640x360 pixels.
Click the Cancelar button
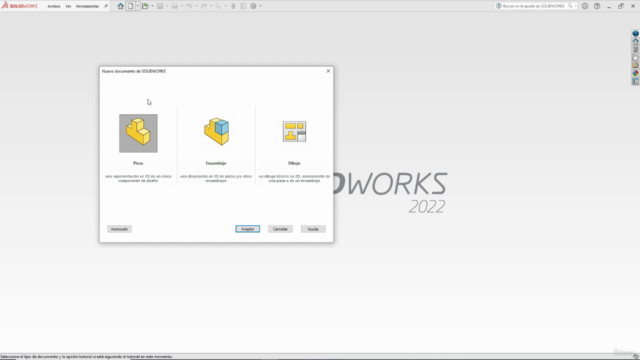coord(280,229)
